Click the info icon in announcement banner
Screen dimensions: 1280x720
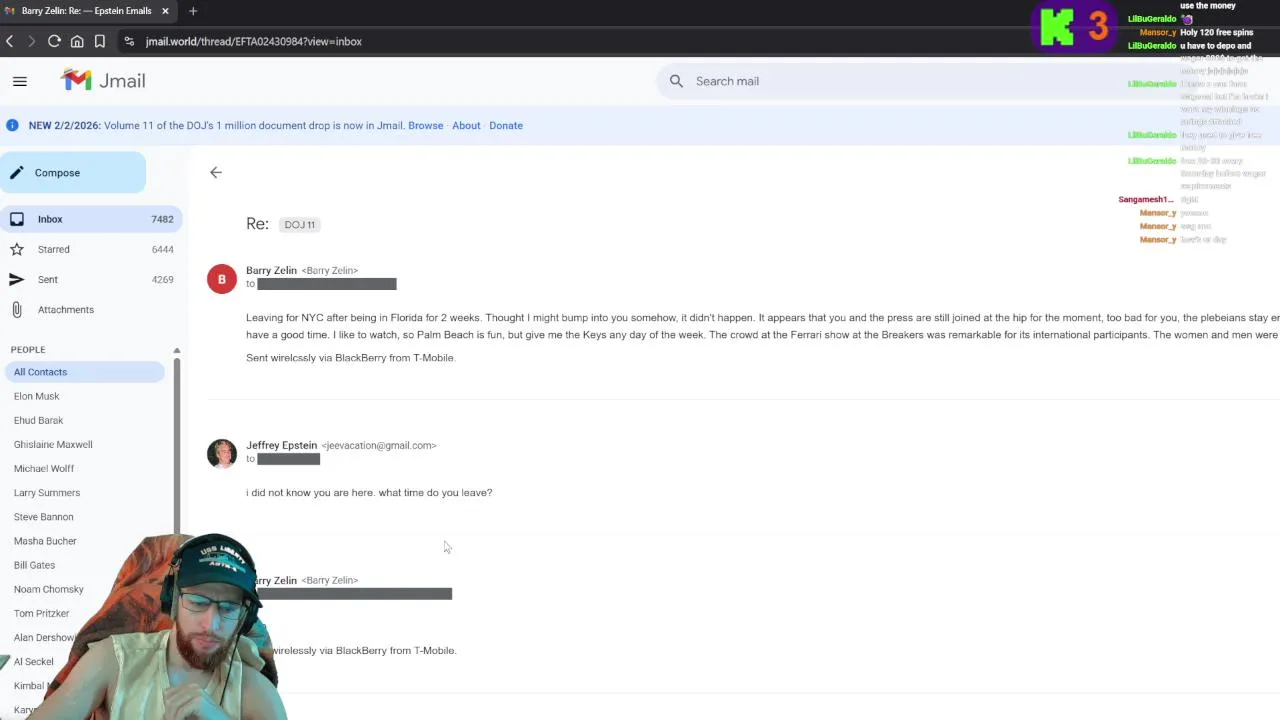(12, 125)
